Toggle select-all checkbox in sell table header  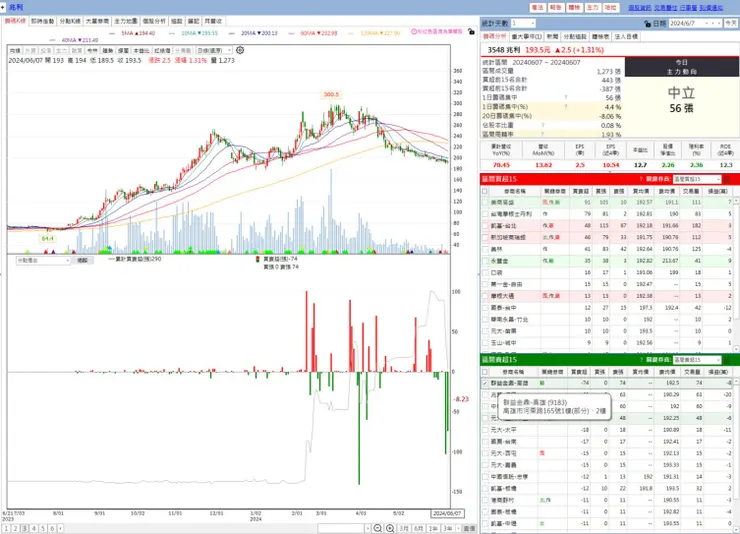click(x=485, y=372)
